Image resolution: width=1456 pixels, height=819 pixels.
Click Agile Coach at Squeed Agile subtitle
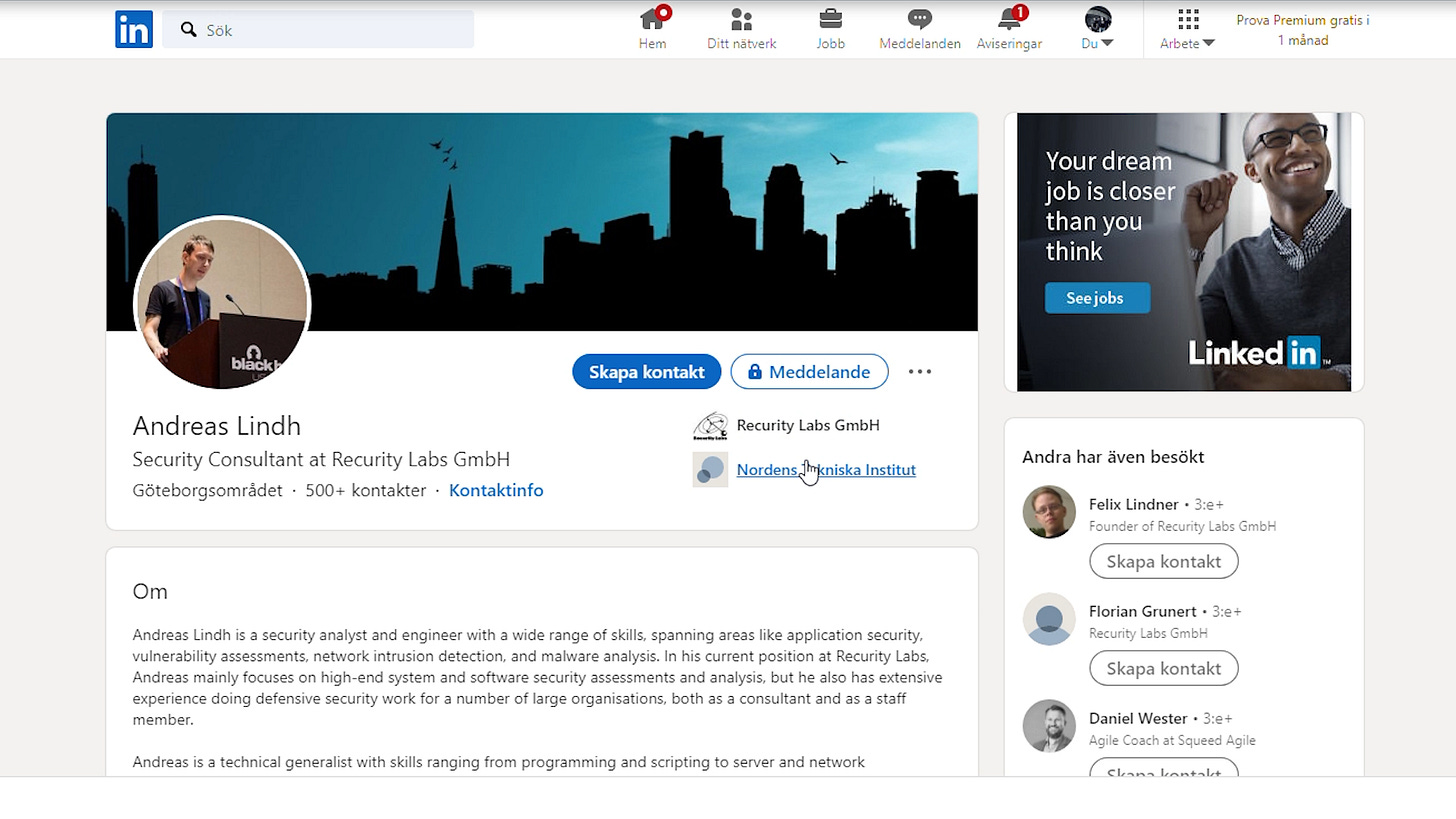click(1172, 740)
